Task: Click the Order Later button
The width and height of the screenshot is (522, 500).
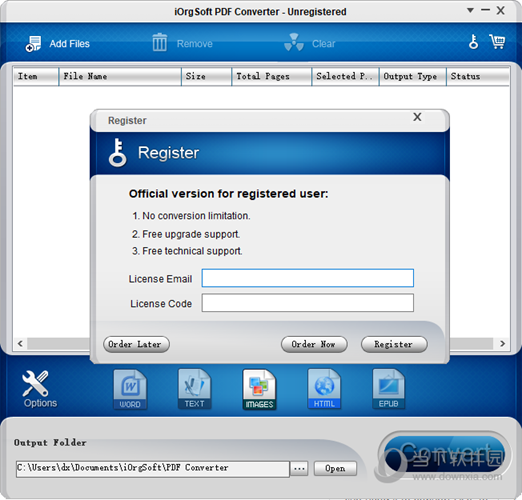Action: (x=136, y=344)
